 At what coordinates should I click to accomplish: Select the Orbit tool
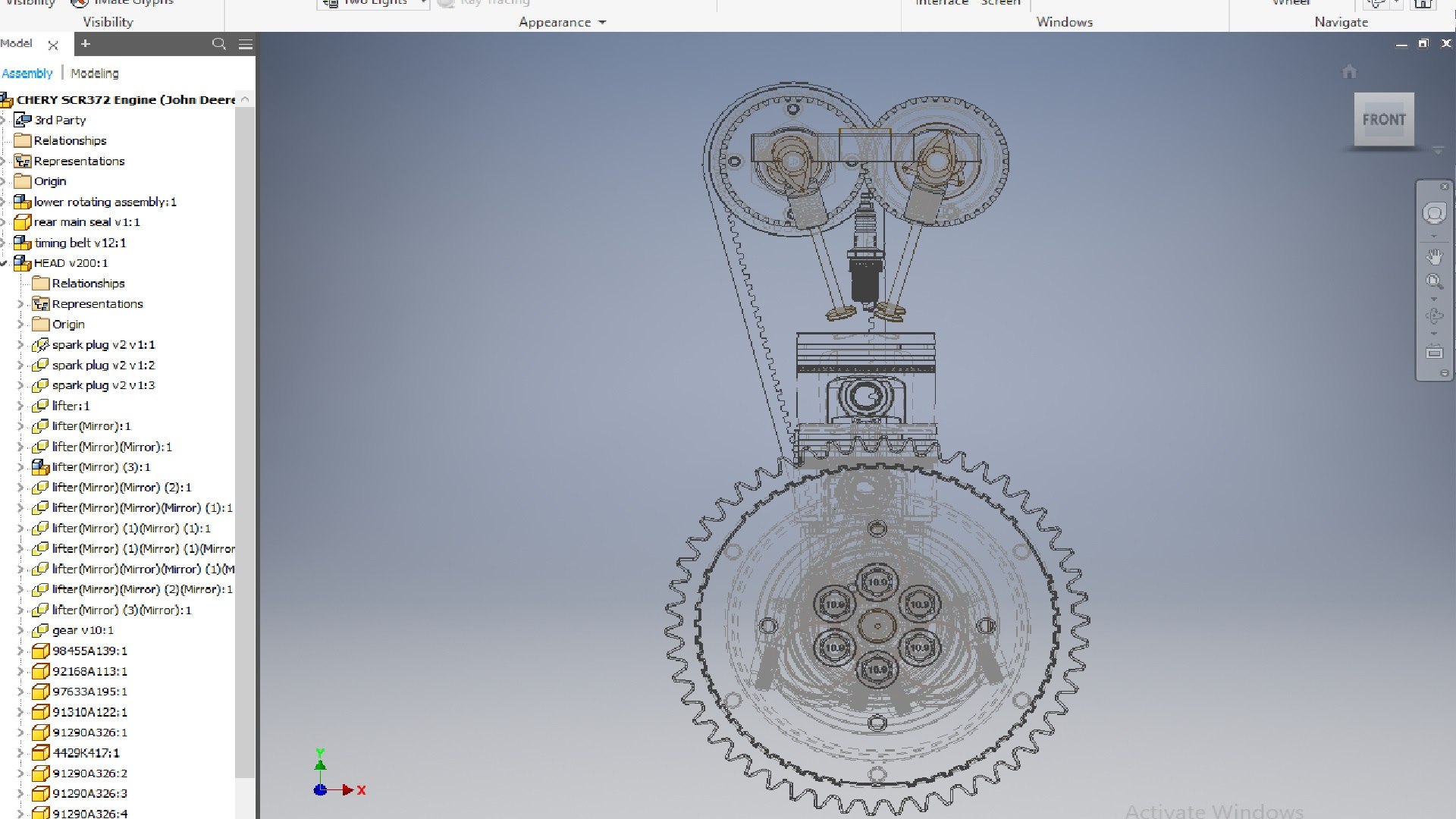[1434, 316]
